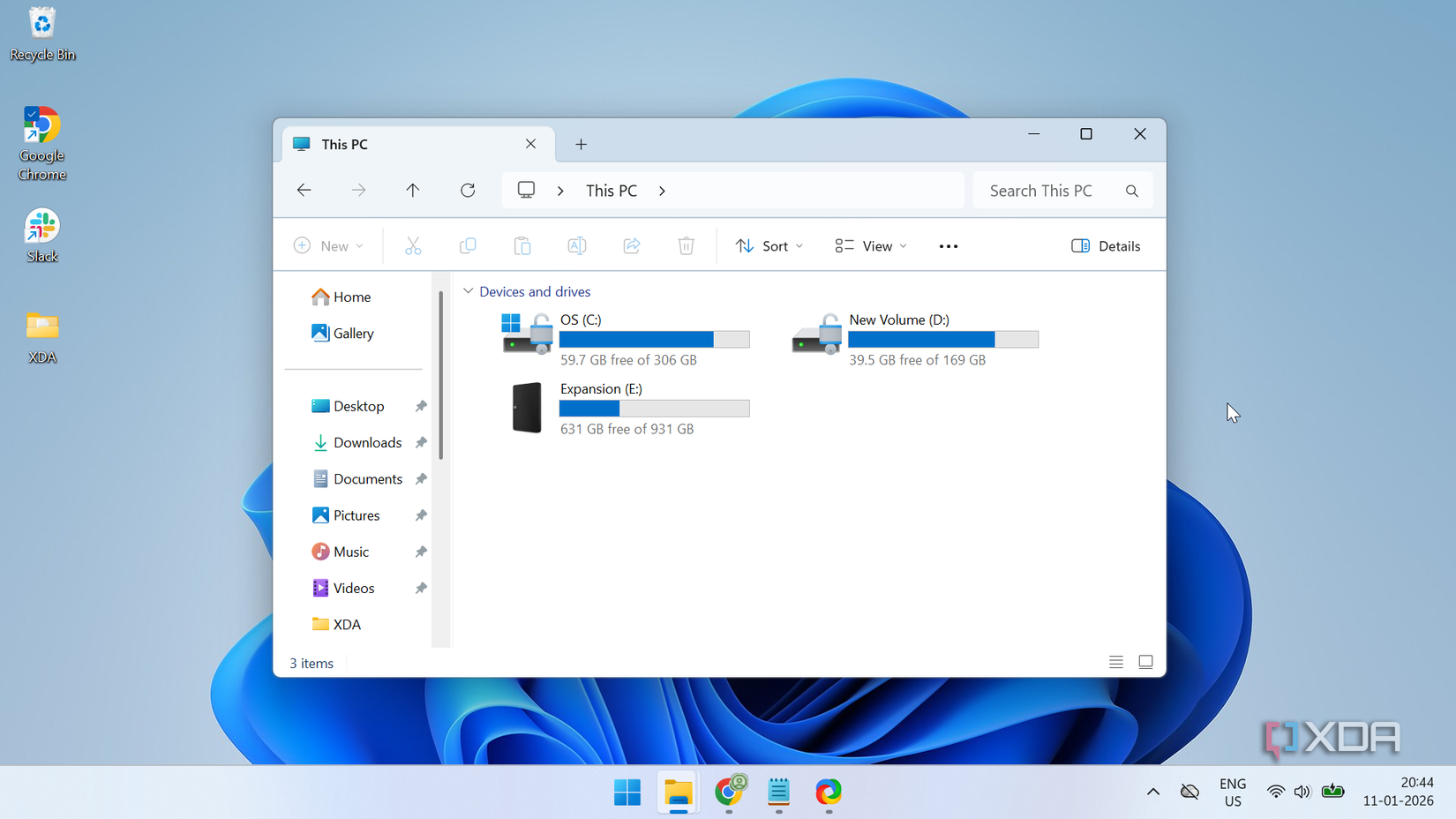Switch to the This PC tab
The height and width of the screenshot is (819, 1456).
pos(418,144)
